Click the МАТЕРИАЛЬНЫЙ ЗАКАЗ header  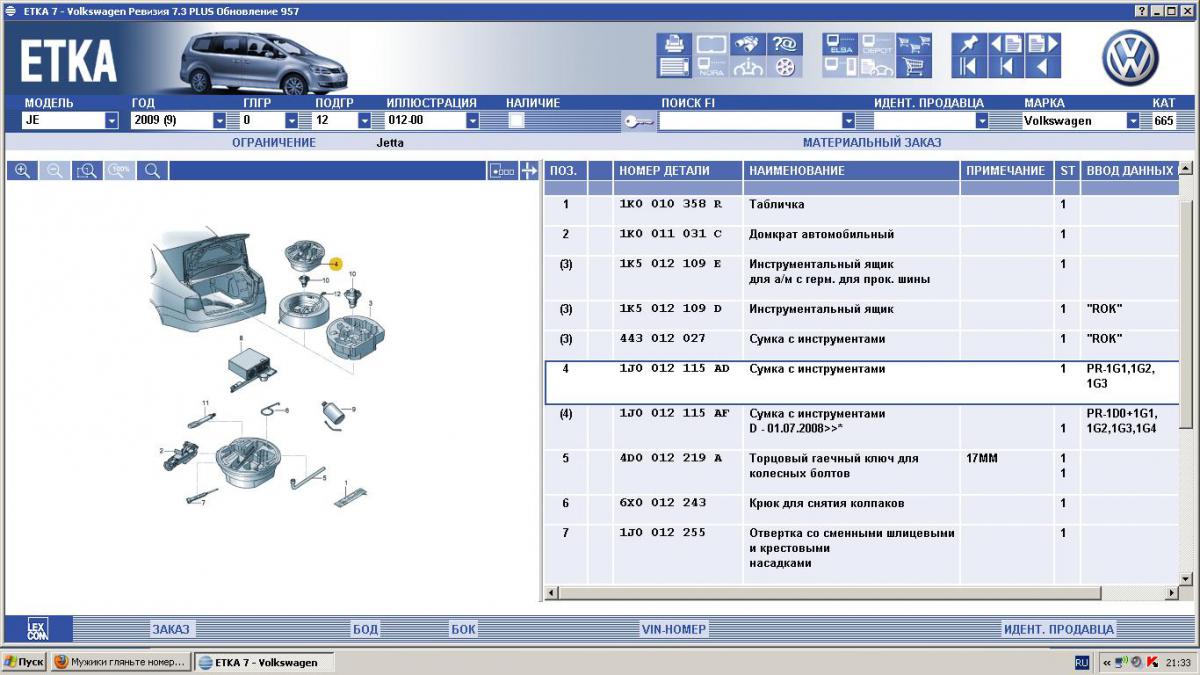click(872, 143)
